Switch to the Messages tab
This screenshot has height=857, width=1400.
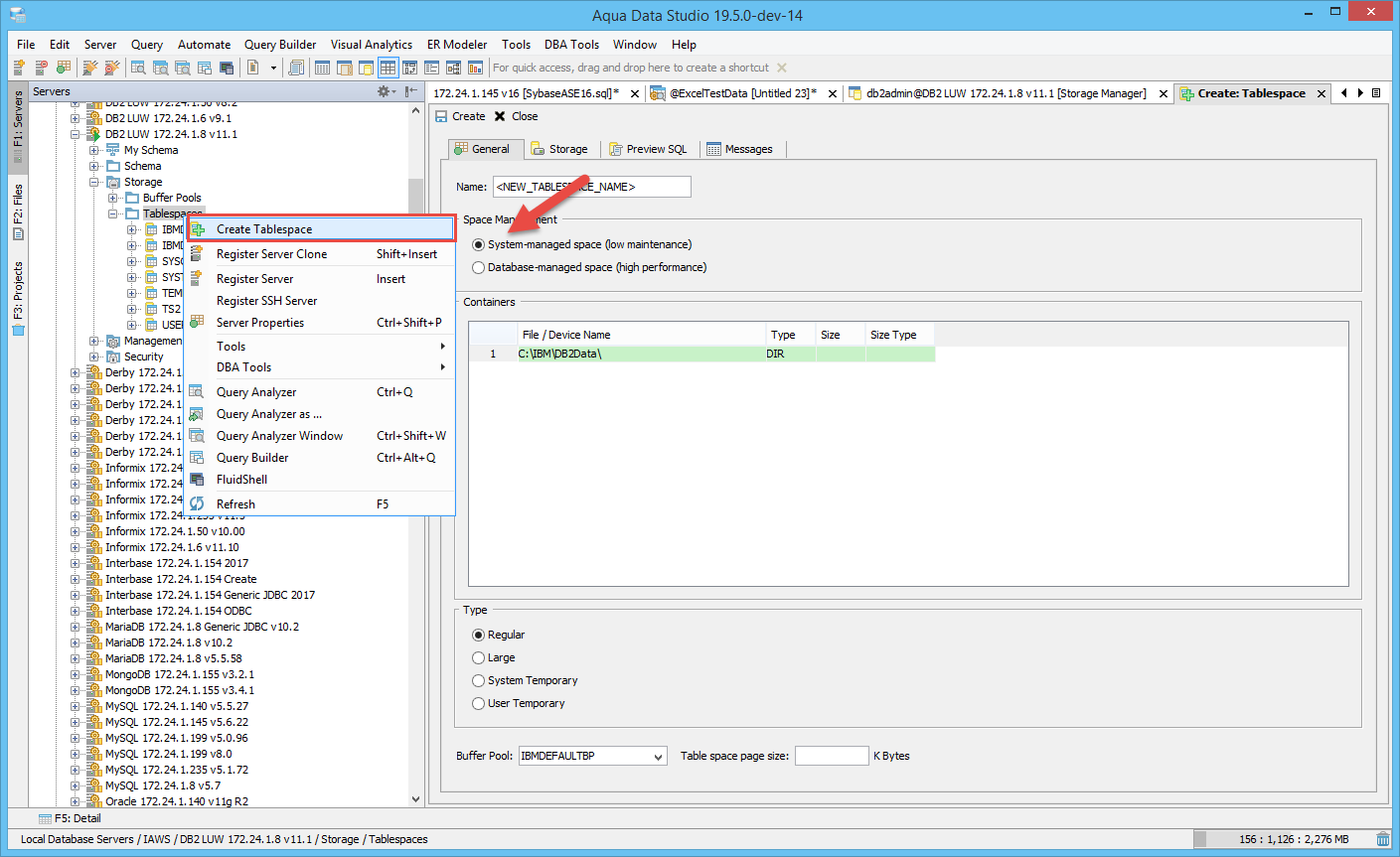tap(739, 149)
